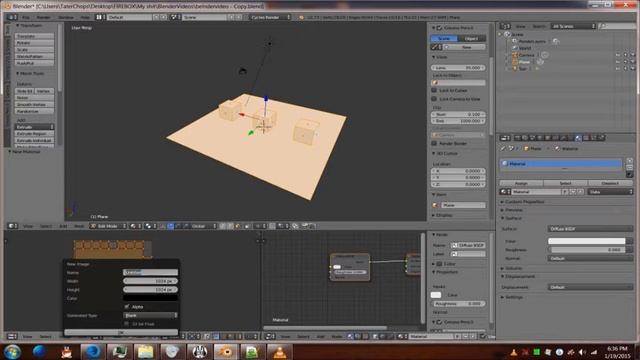Click the Smooth Vertex button
Image resolution: width=640 pixels, height=360 pixels.
[34, 104]
